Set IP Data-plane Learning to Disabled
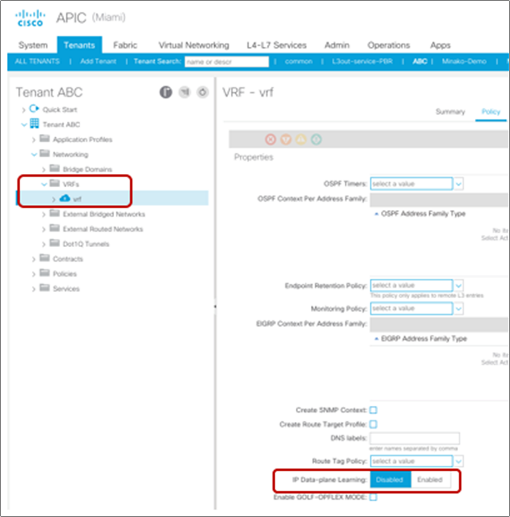This screenshot has width=510, height=517. click(x=390, y=480)
